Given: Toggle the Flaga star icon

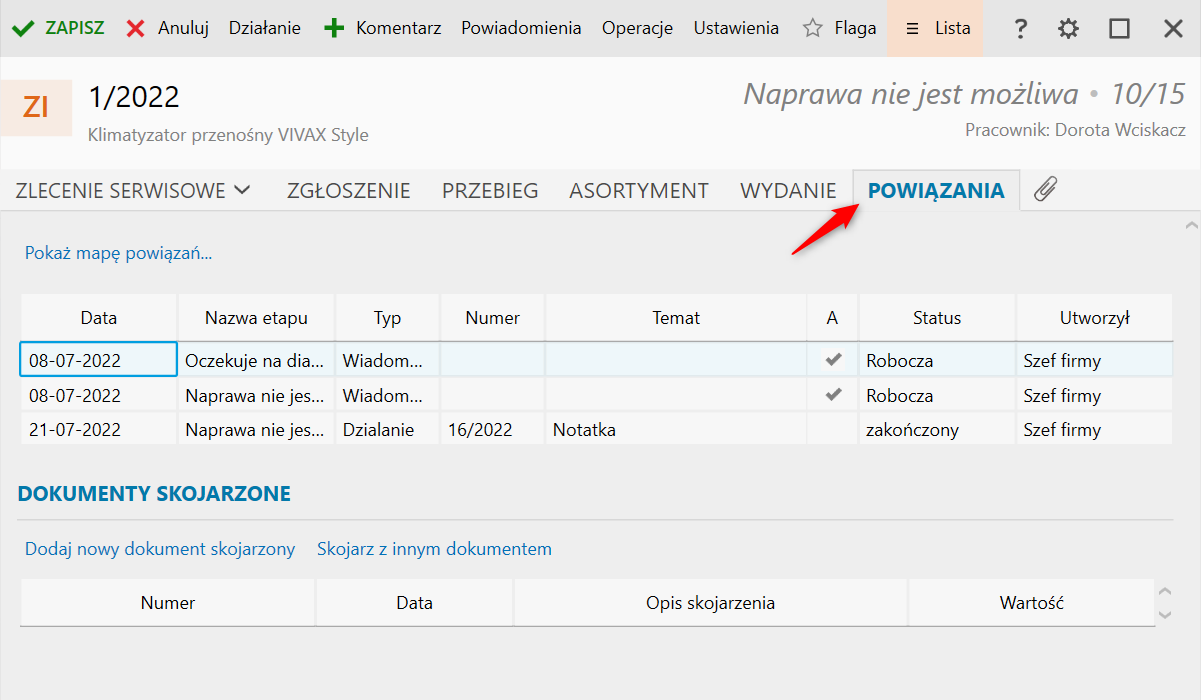Looking at the screenshot, I should click(813, 29).
